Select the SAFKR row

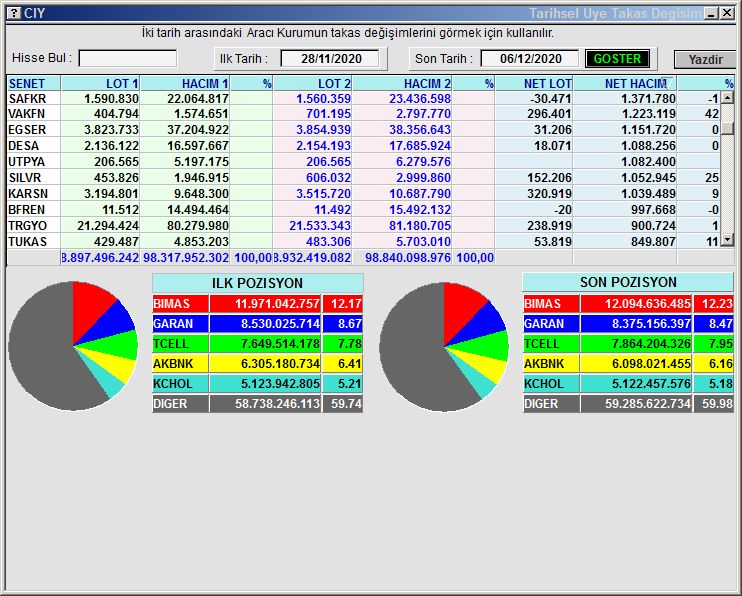click(363, 98)
